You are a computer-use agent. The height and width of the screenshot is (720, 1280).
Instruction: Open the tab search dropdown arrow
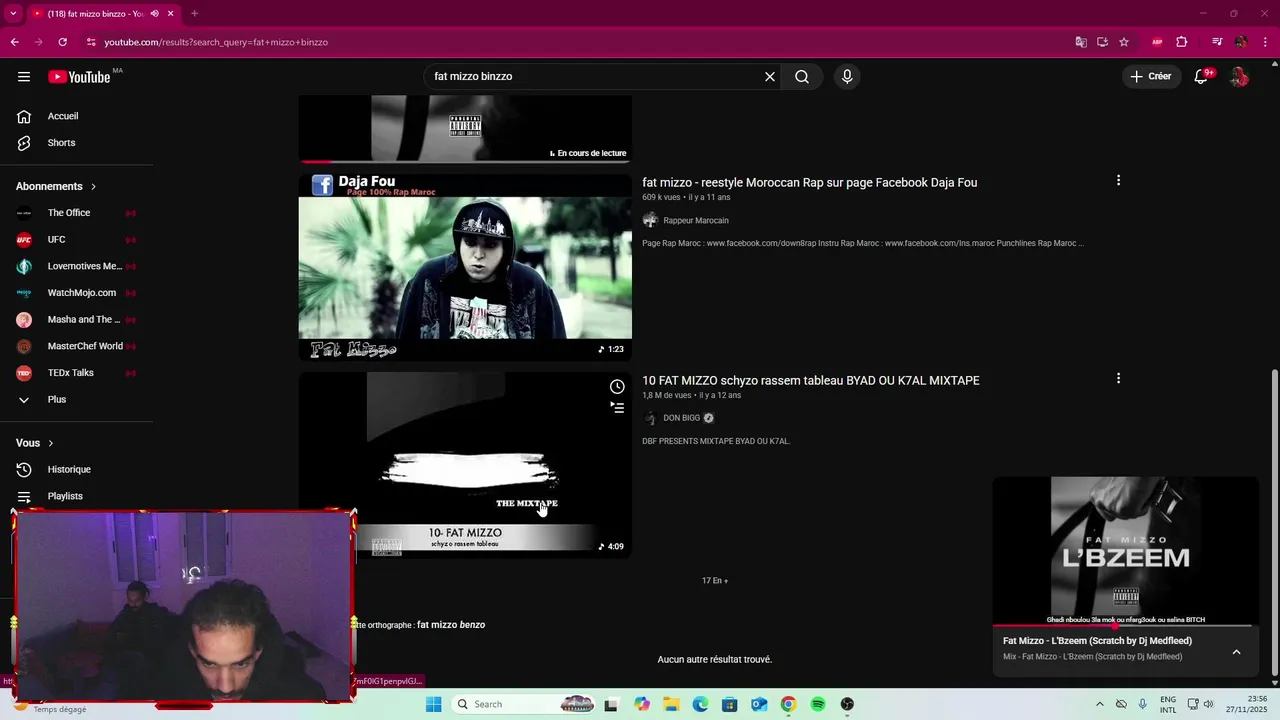tap(13, 14)
